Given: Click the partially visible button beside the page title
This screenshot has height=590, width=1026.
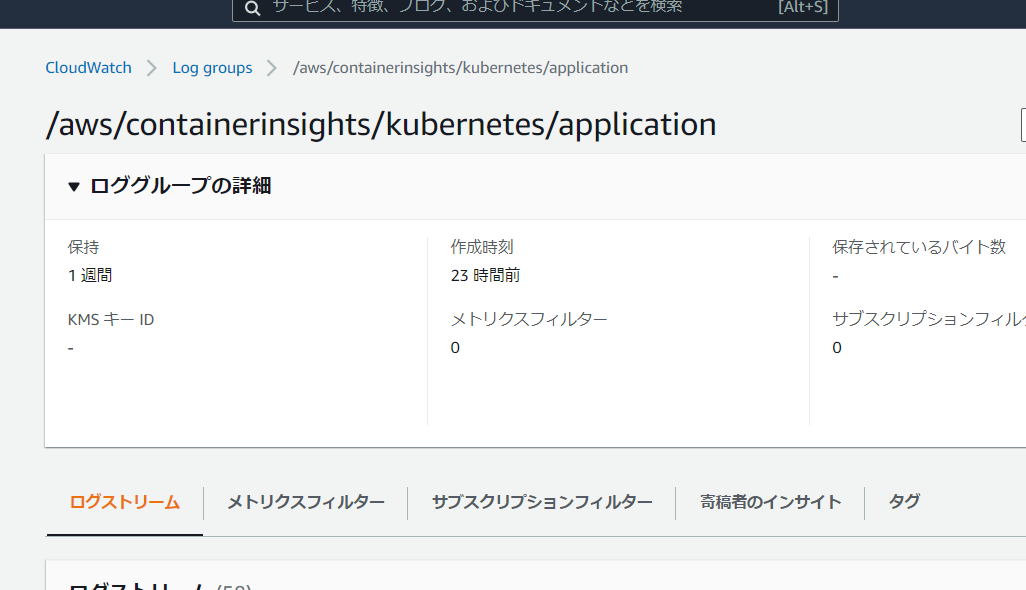Looking at the screenshot, I should [1022, 125].
